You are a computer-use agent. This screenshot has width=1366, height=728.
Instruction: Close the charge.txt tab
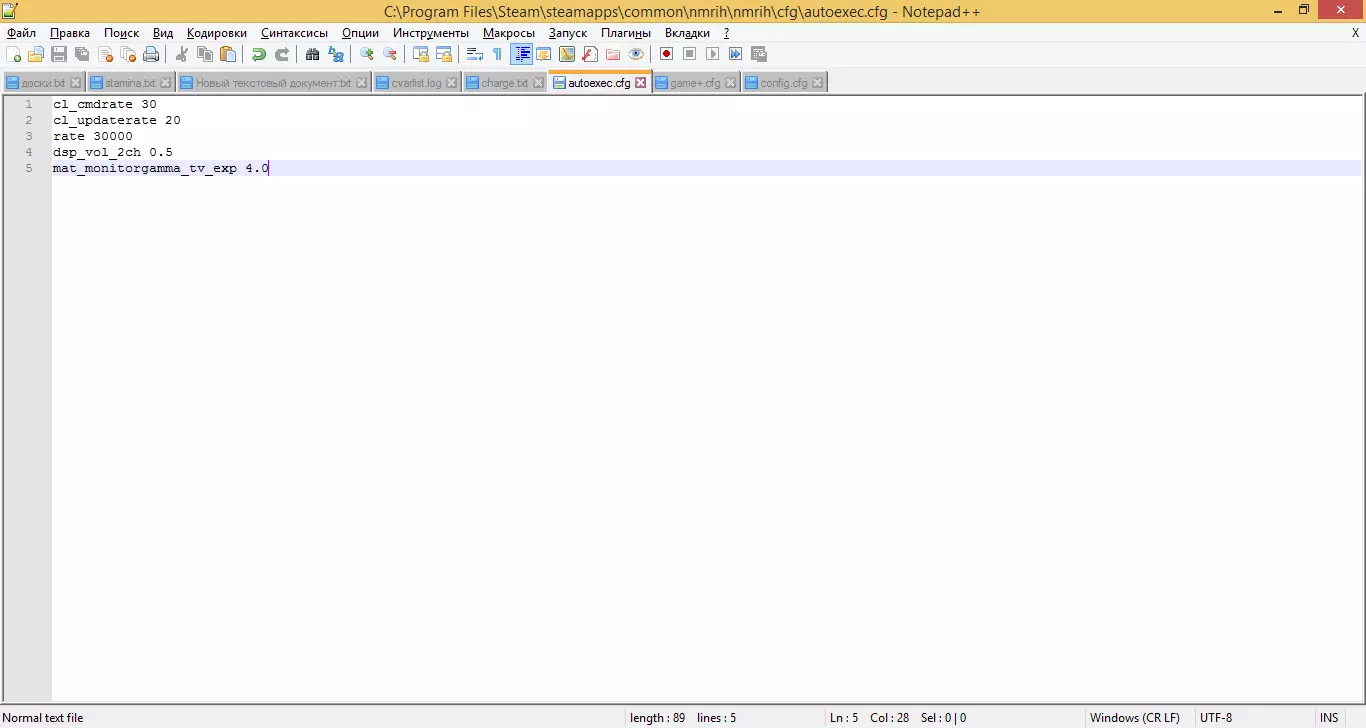pos(537,83)
